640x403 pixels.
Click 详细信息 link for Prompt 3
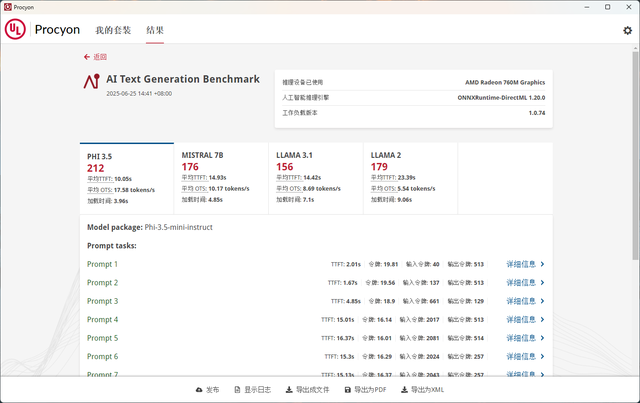pos(521,301)
